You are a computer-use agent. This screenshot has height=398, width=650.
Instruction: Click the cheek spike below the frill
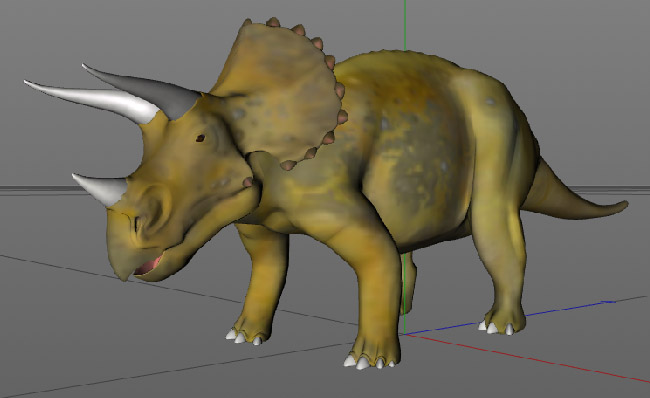click(248, 182)
